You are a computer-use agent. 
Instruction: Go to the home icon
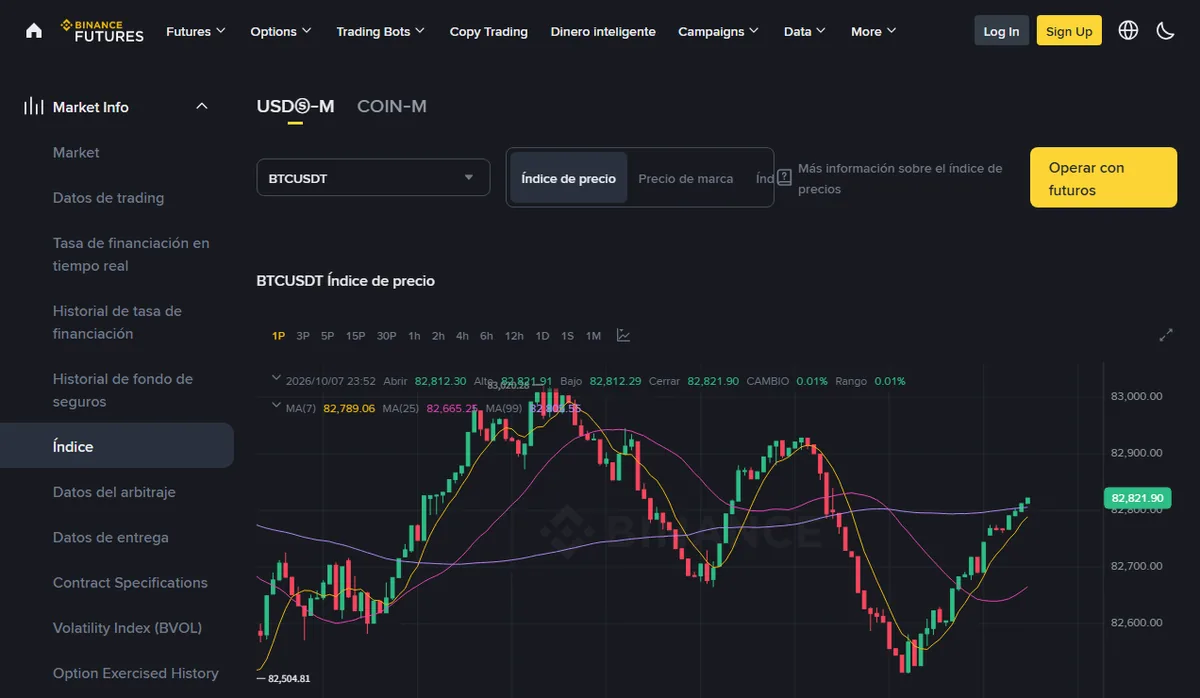click(x=34, y=30)
